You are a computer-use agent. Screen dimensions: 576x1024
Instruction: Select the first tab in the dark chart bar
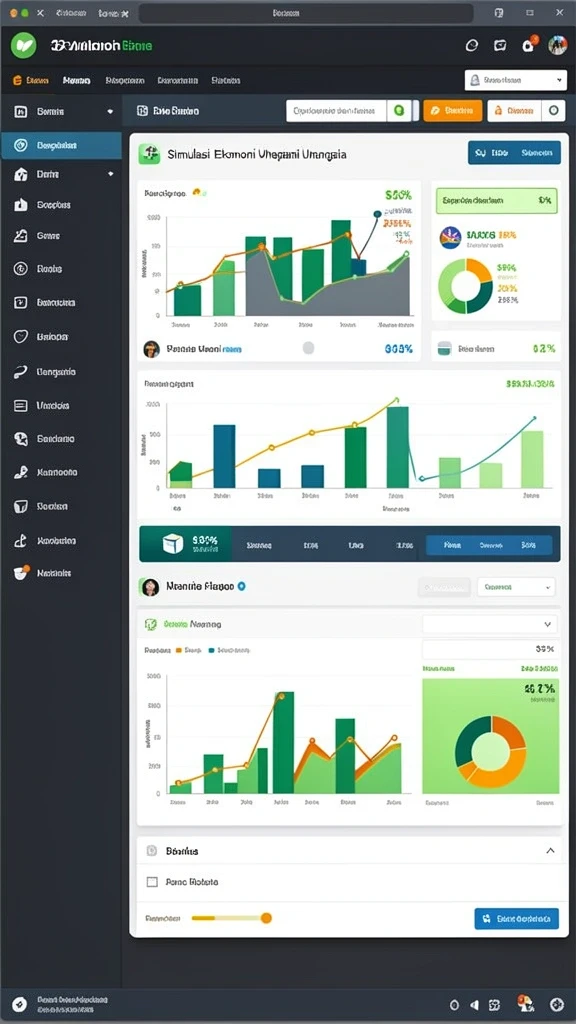click(259, 545)
